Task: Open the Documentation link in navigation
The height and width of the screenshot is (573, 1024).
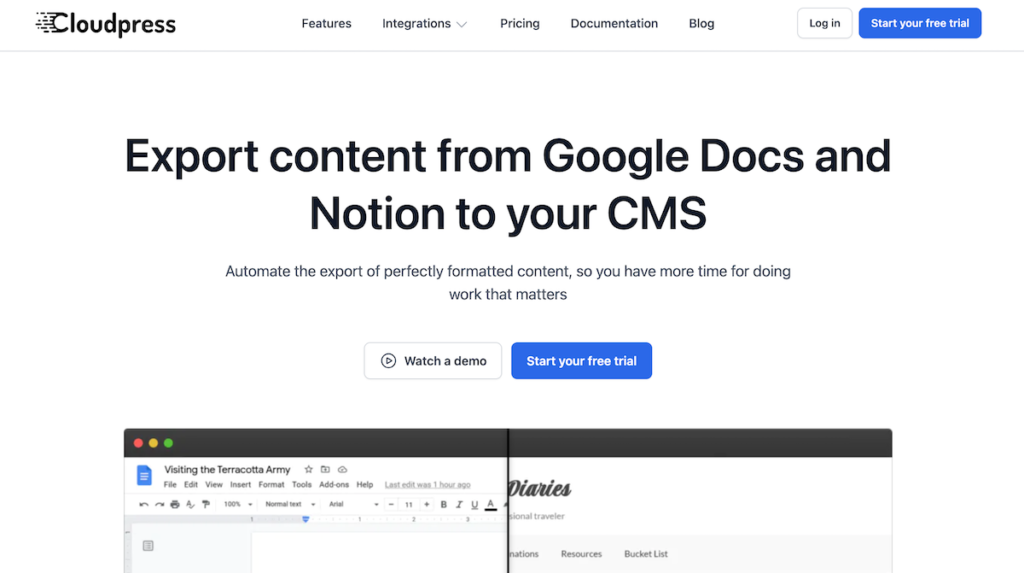Action: [x=614, y=24]
